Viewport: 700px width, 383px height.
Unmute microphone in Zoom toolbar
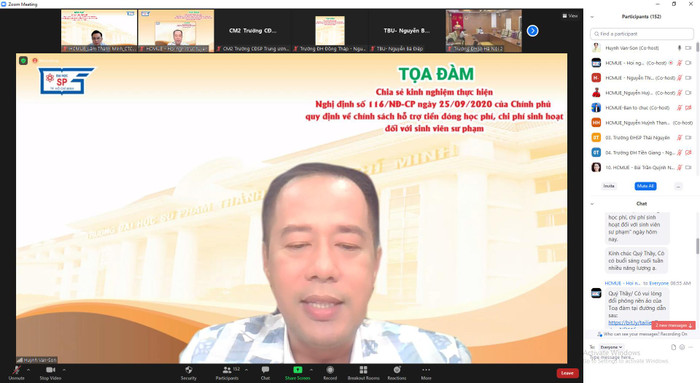point(17,373)
